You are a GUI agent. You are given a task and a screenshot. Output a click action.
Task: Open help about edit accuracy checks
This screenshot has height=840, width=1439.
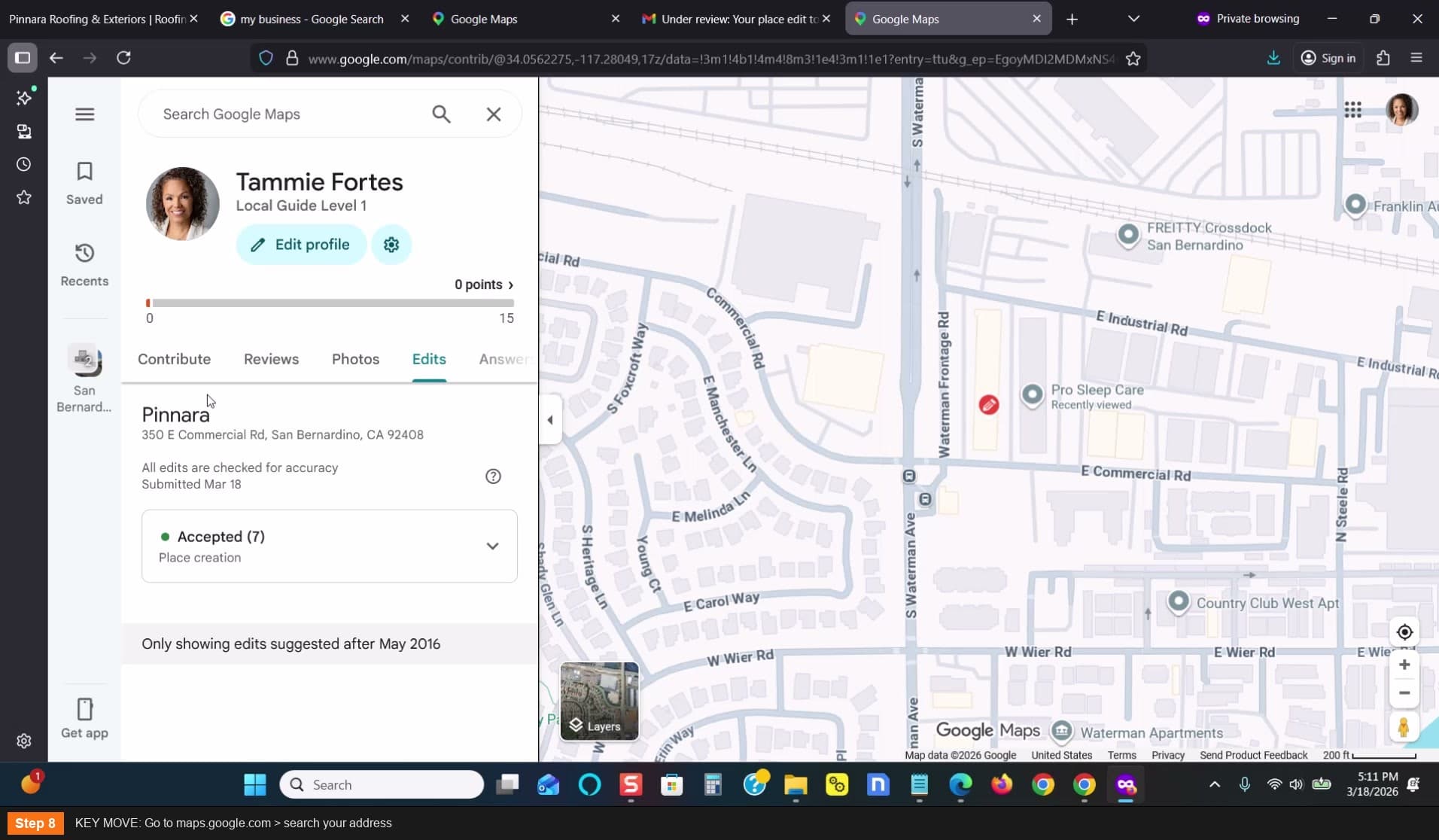[x=493, y=476]
